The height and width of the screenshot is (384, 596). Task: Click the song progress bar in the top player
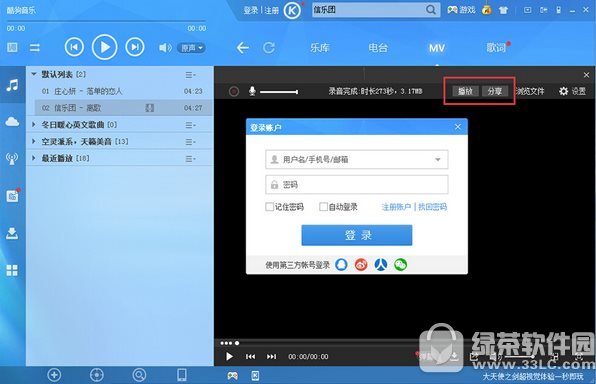[106, 21]
